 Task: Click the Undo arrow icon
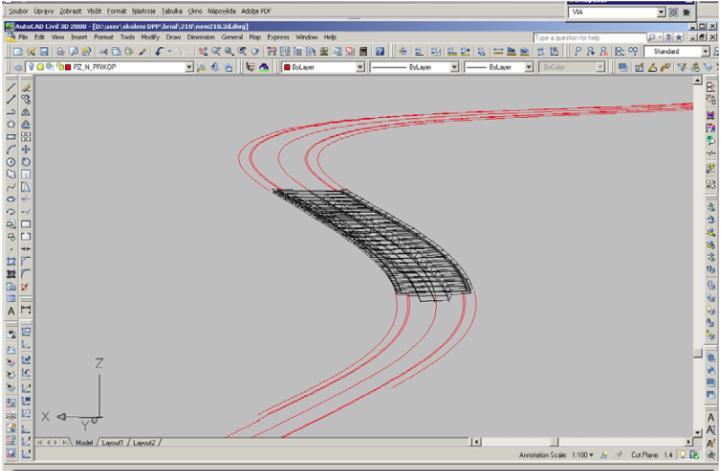pyautogui.click(x=159, y=52)
